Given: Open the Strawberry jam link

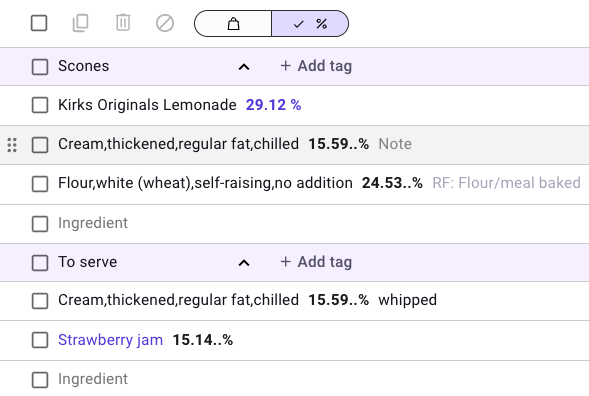Looking at the screenshot, I should (110, 340).
